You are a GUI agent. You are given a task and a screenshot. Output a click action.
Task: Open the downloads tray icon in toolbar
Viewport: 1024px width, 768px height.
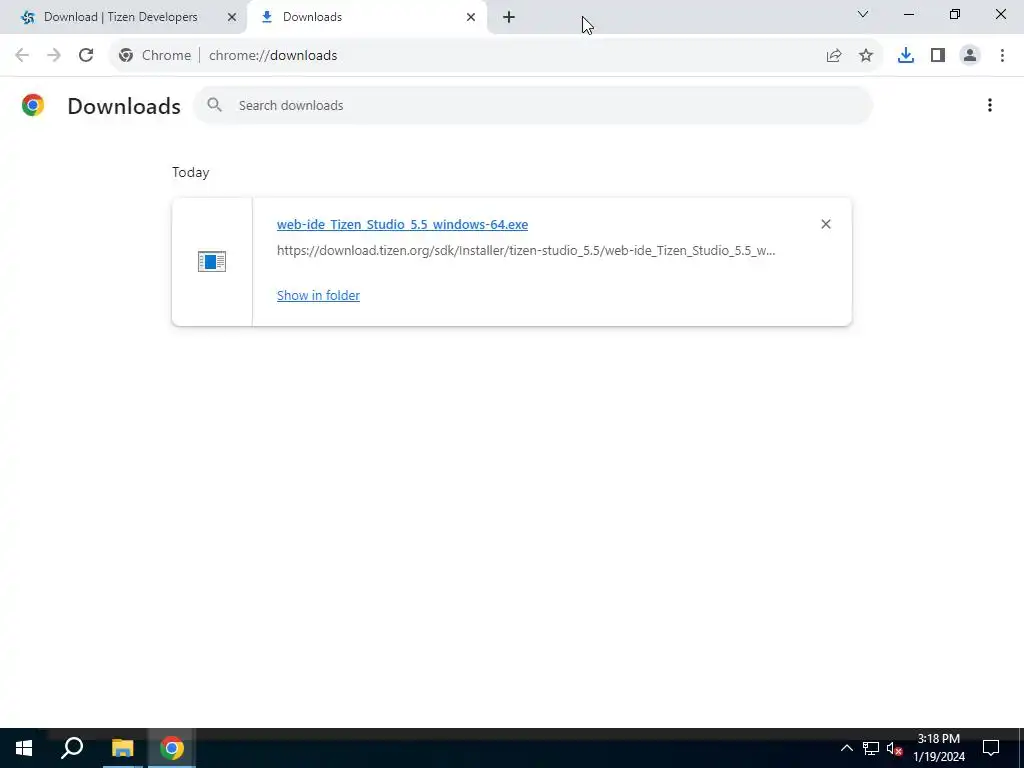click(x=906, y=56)
